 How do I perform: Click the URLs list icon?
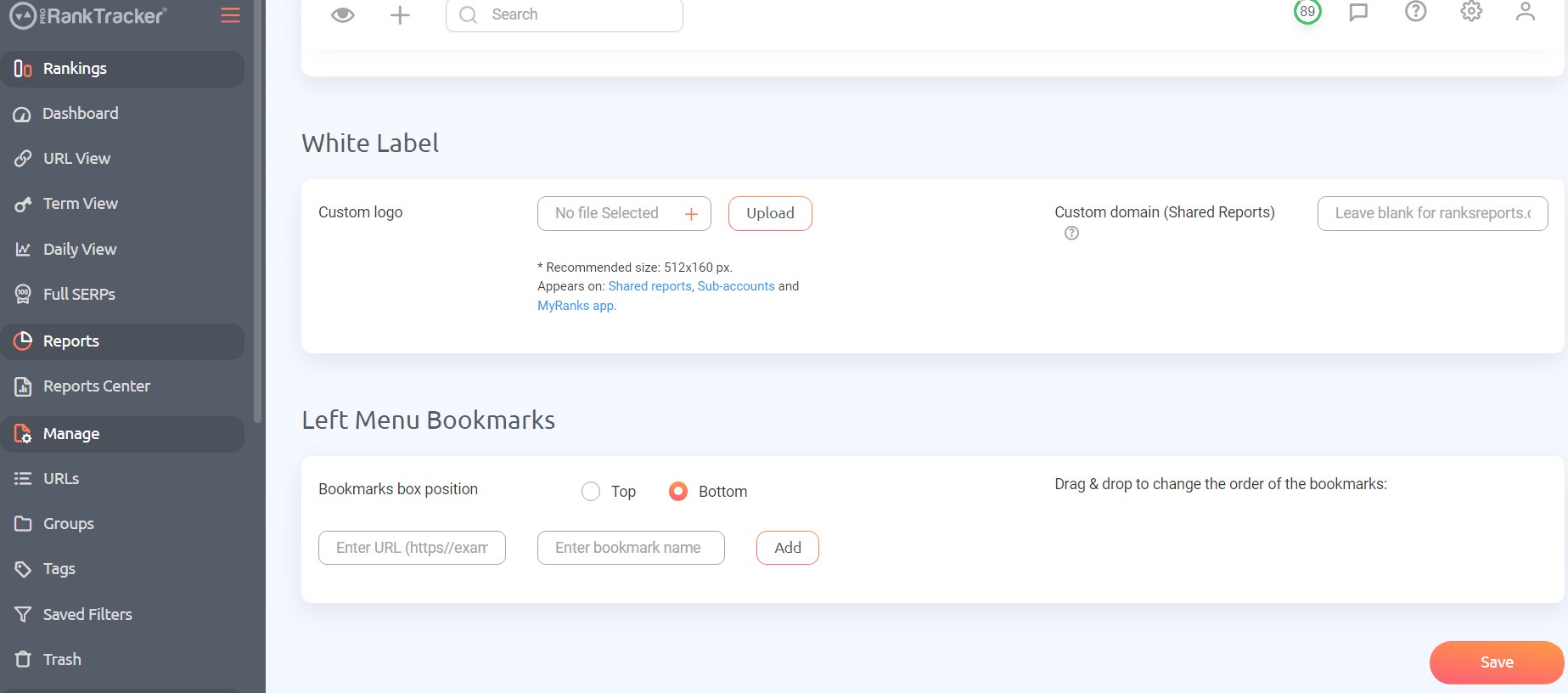[x=23, y=479]
